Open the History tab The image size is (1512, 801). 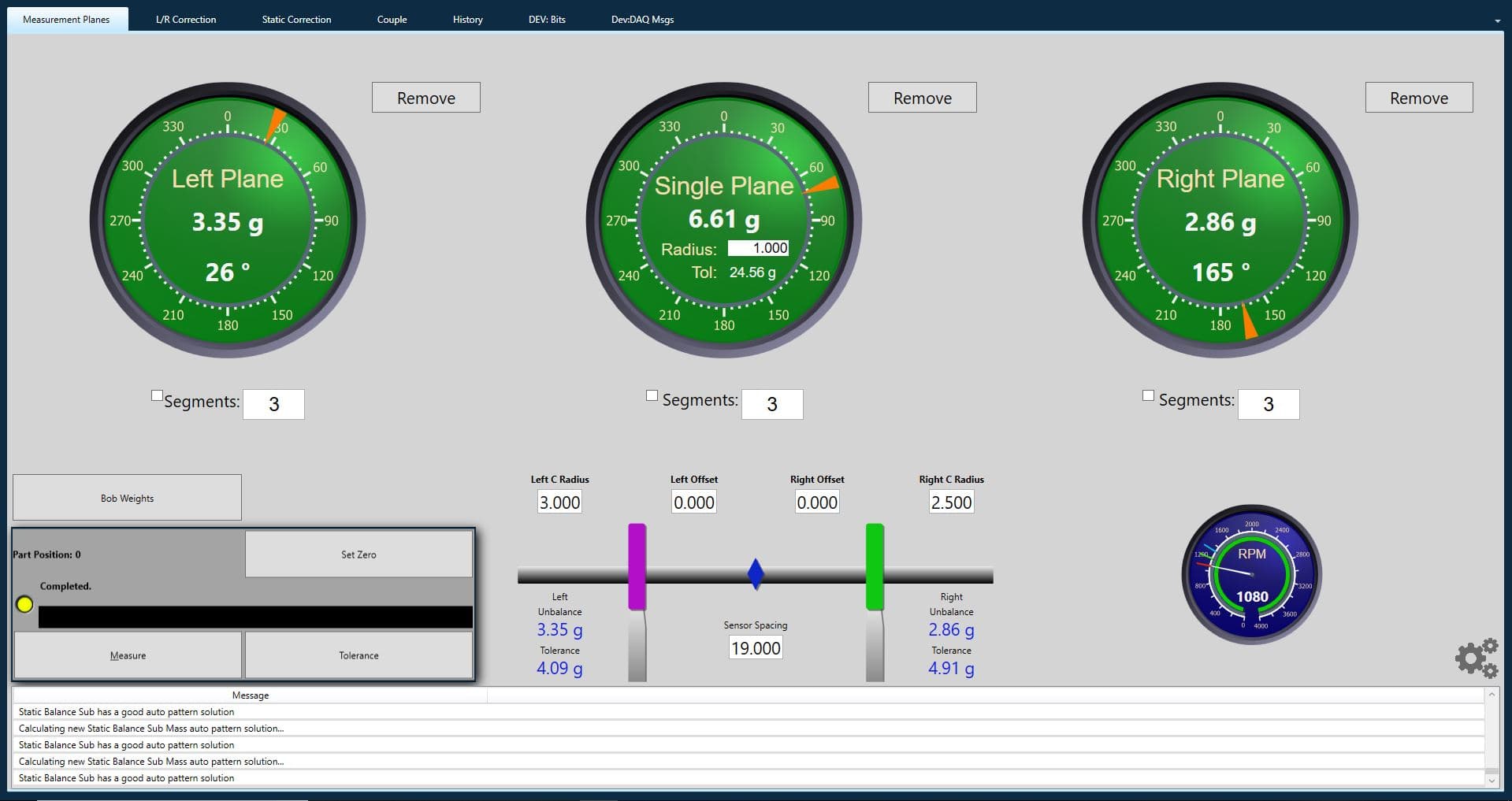(466, 19)
